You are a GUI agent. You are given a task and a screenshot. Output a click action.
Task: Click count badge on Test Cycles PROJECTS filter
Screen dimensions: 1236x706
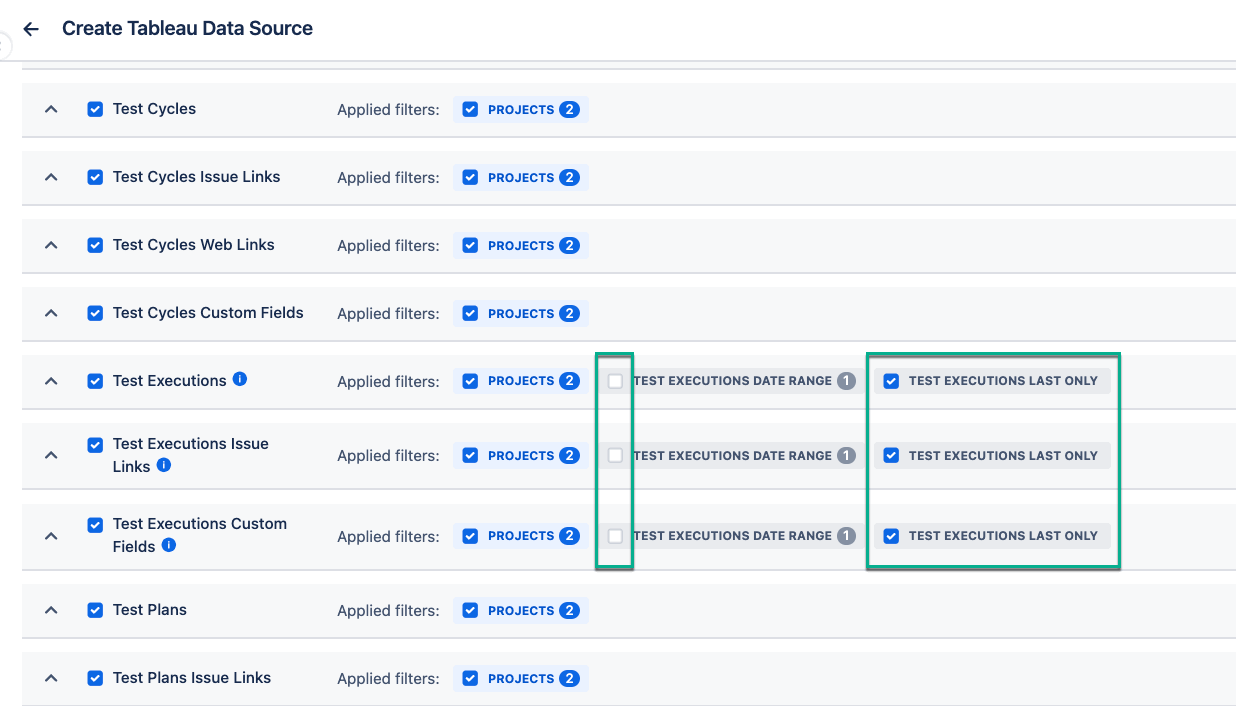569,109
